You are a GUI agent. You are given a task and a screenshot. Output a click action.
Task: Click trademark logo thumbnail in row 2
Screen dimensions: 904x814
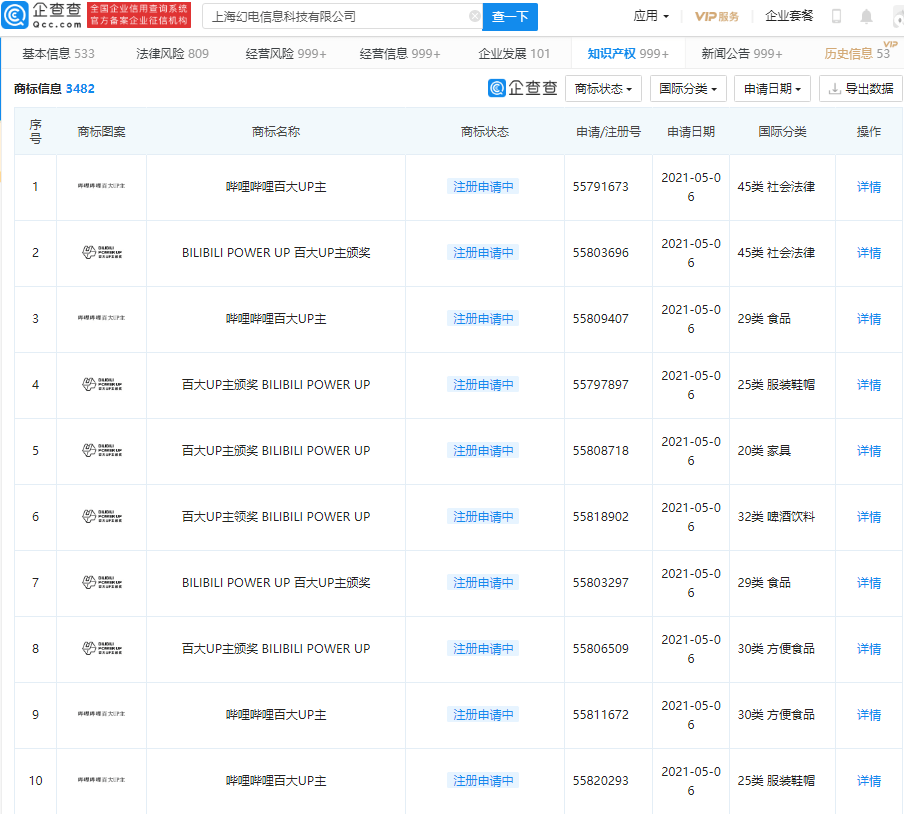101,253
